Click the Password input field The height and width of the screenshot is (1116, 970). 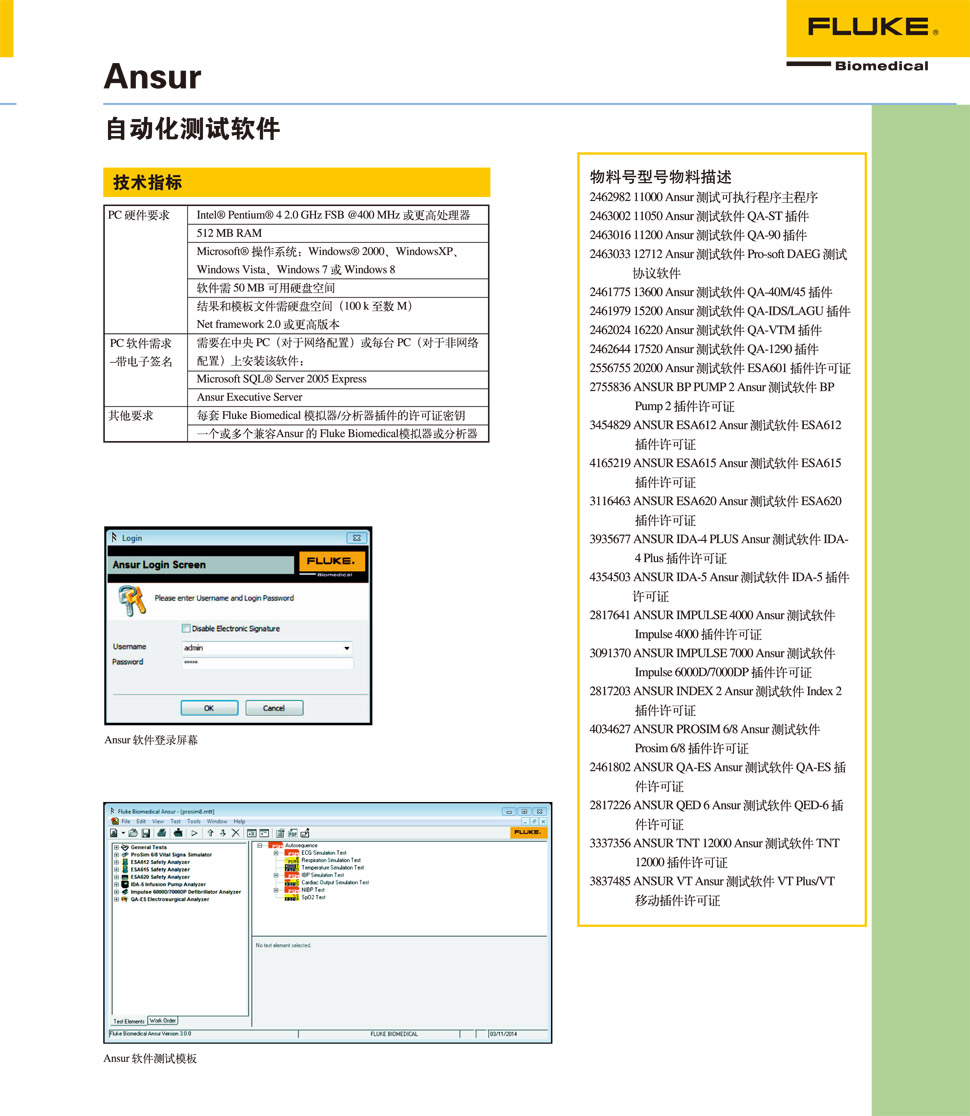pos(268,663)
